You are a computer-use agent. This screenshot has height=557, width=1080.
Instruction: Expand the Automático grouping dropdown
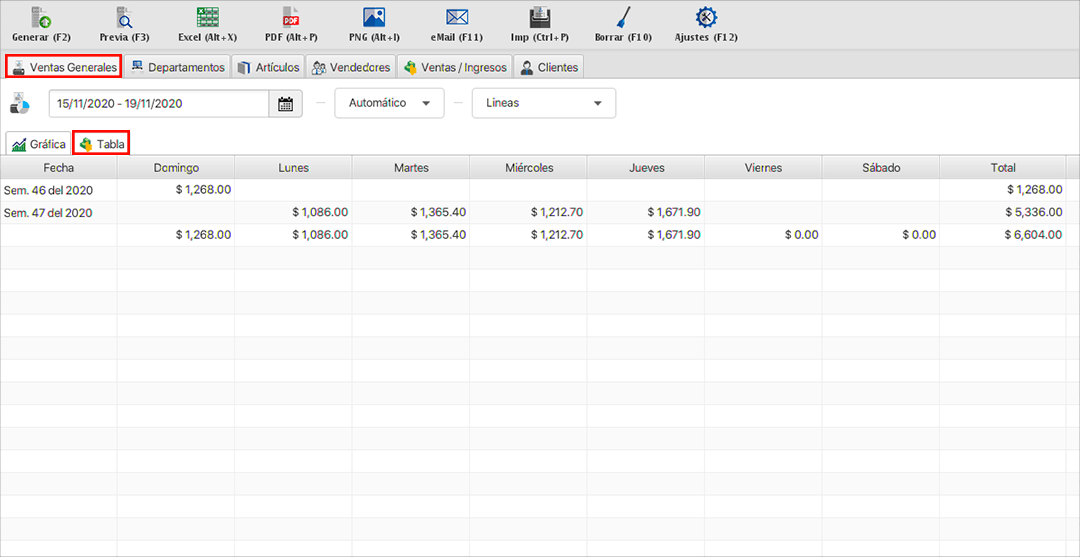[389, 103]
